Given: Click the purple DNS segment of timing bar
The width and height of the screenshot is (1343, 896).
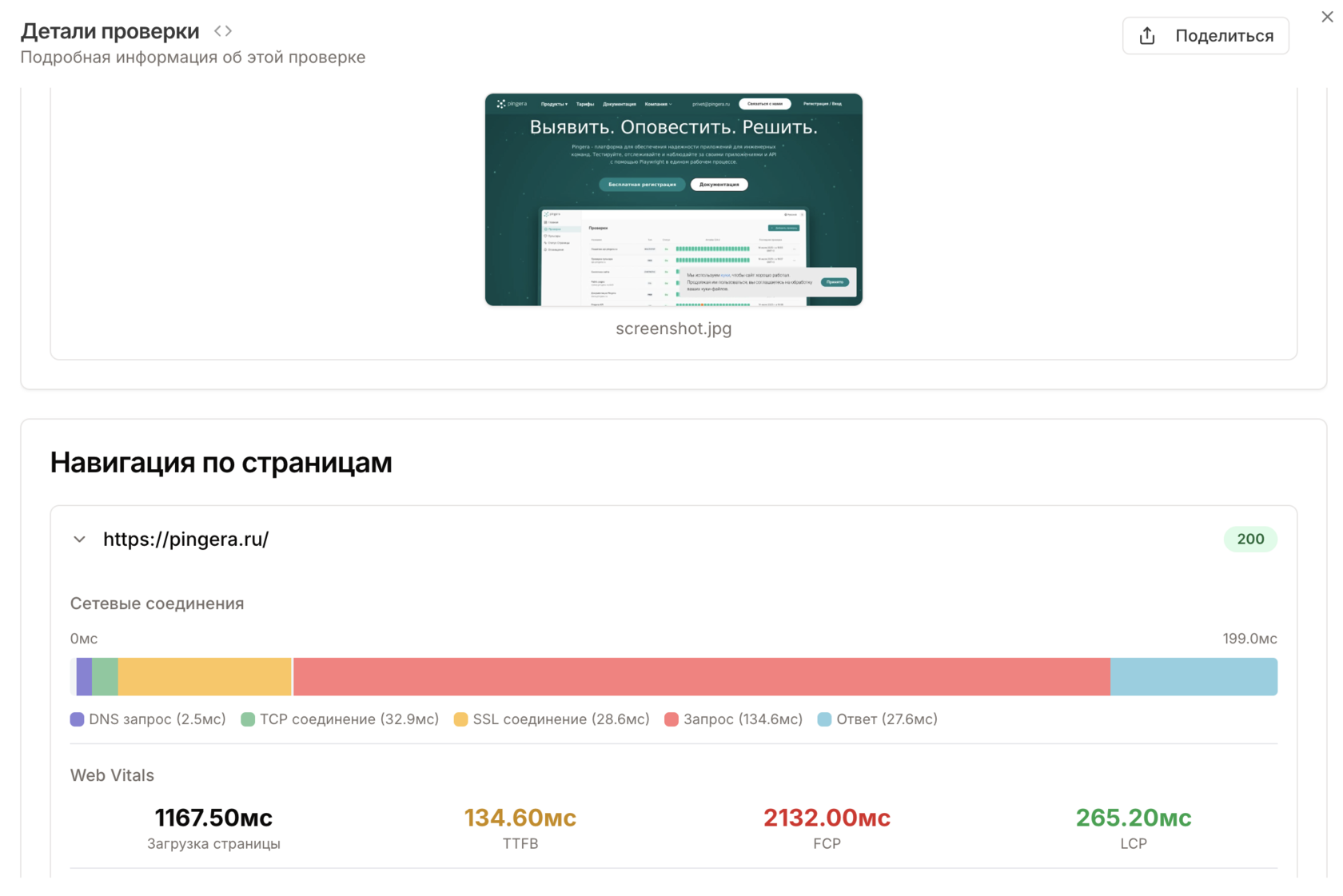Looking at the screenshot, I should (x=84, y=677).
